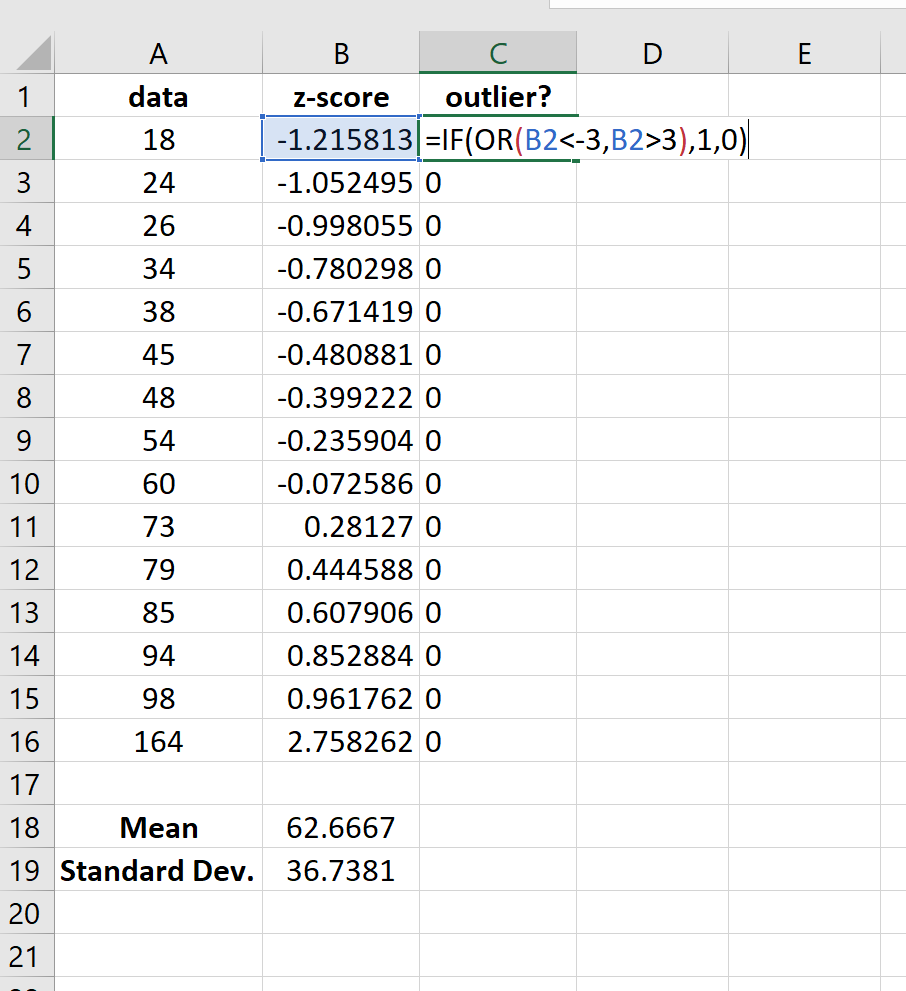906x991 pixels.
Task: Select column C via its header
Action: [x=497, y=52]
